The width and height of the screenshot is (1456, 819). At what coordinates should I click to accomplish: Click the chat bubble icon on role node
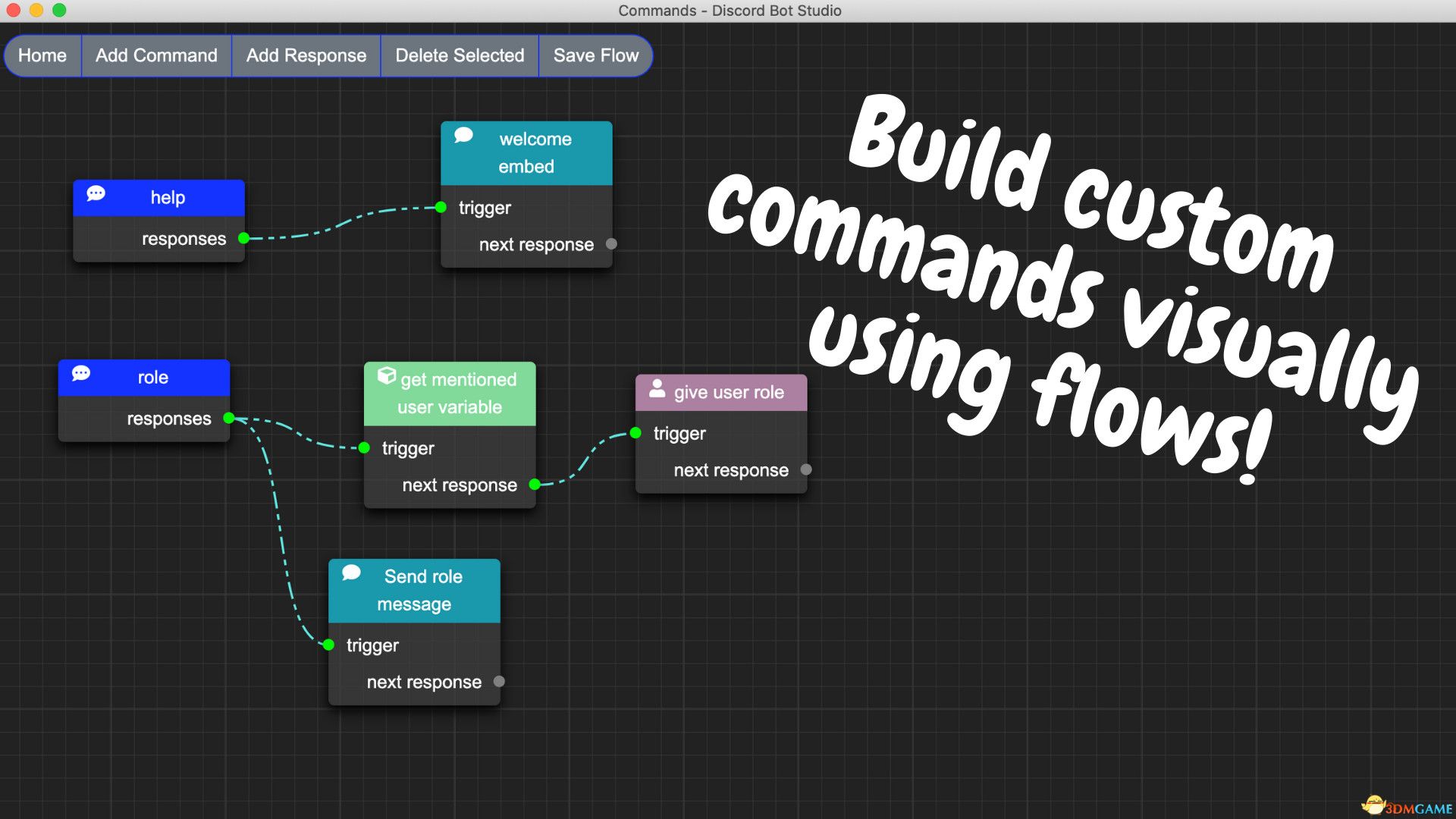[83, 377]
